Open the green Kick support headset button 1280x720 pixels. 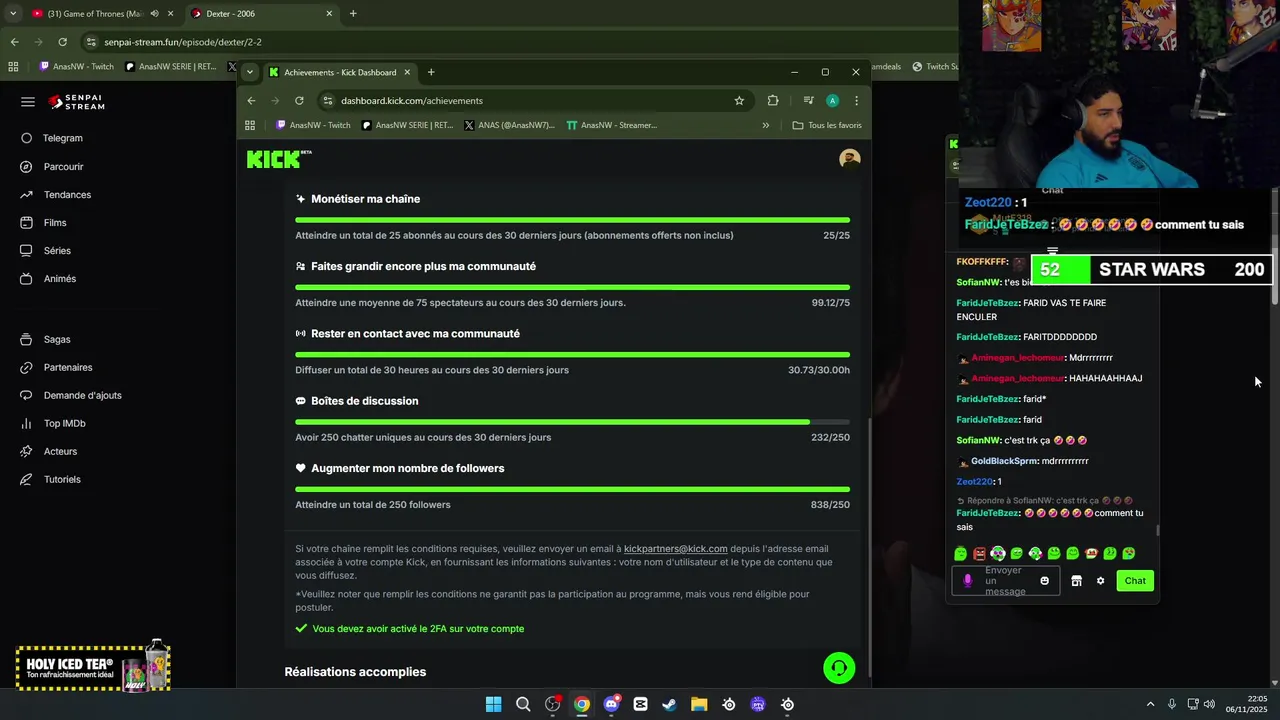[839, 668]
